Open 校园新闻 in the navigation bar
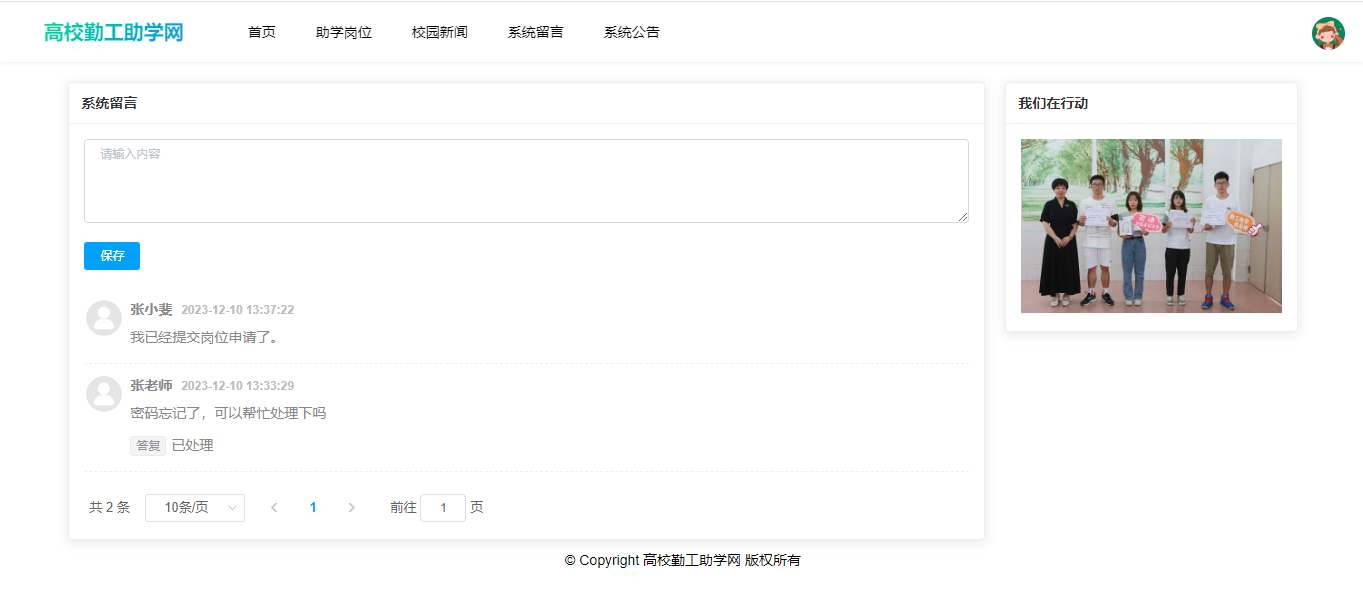The height and width of the screenshot is (605, 1363). click(440, 32)
